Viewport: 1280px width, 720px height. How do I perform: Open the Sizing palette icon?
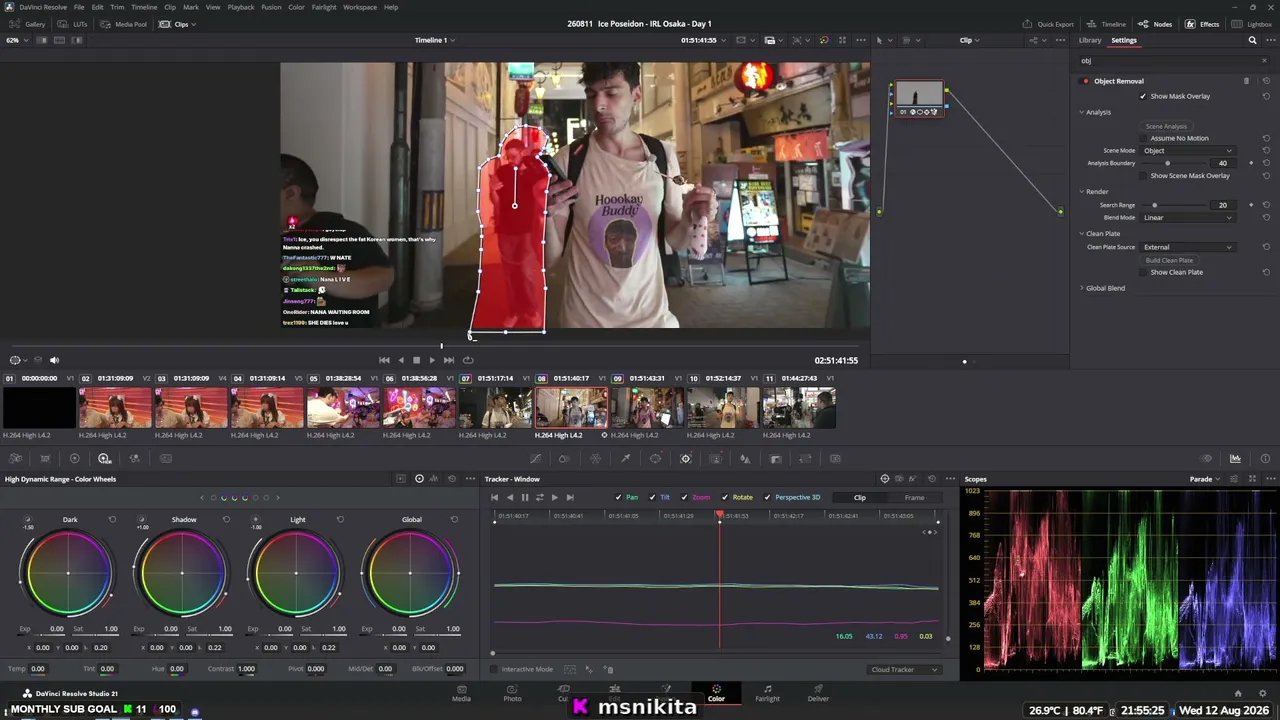click(x=805, y=459)
